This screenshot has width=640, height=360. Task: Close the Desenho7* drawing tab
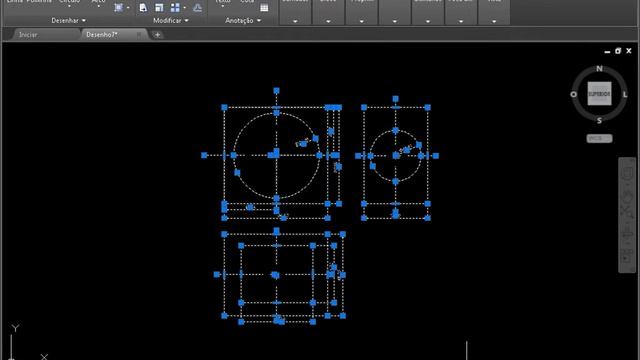point(139,35)
